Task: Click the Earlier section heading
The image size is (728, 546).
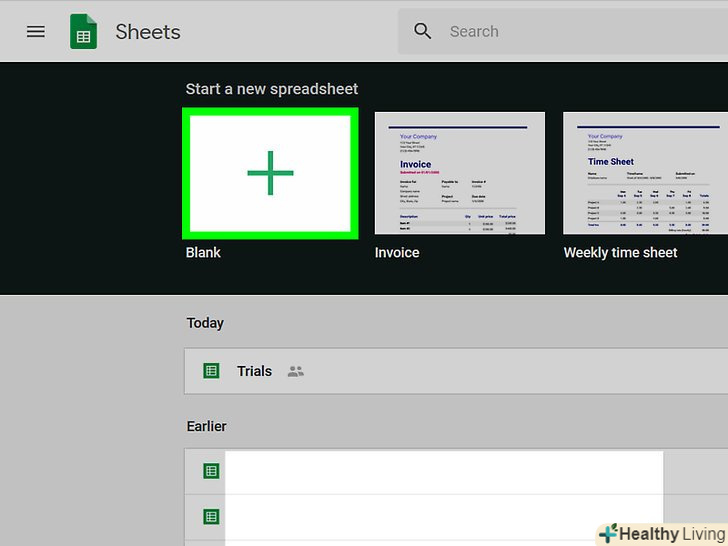Action: click(207, 426)
